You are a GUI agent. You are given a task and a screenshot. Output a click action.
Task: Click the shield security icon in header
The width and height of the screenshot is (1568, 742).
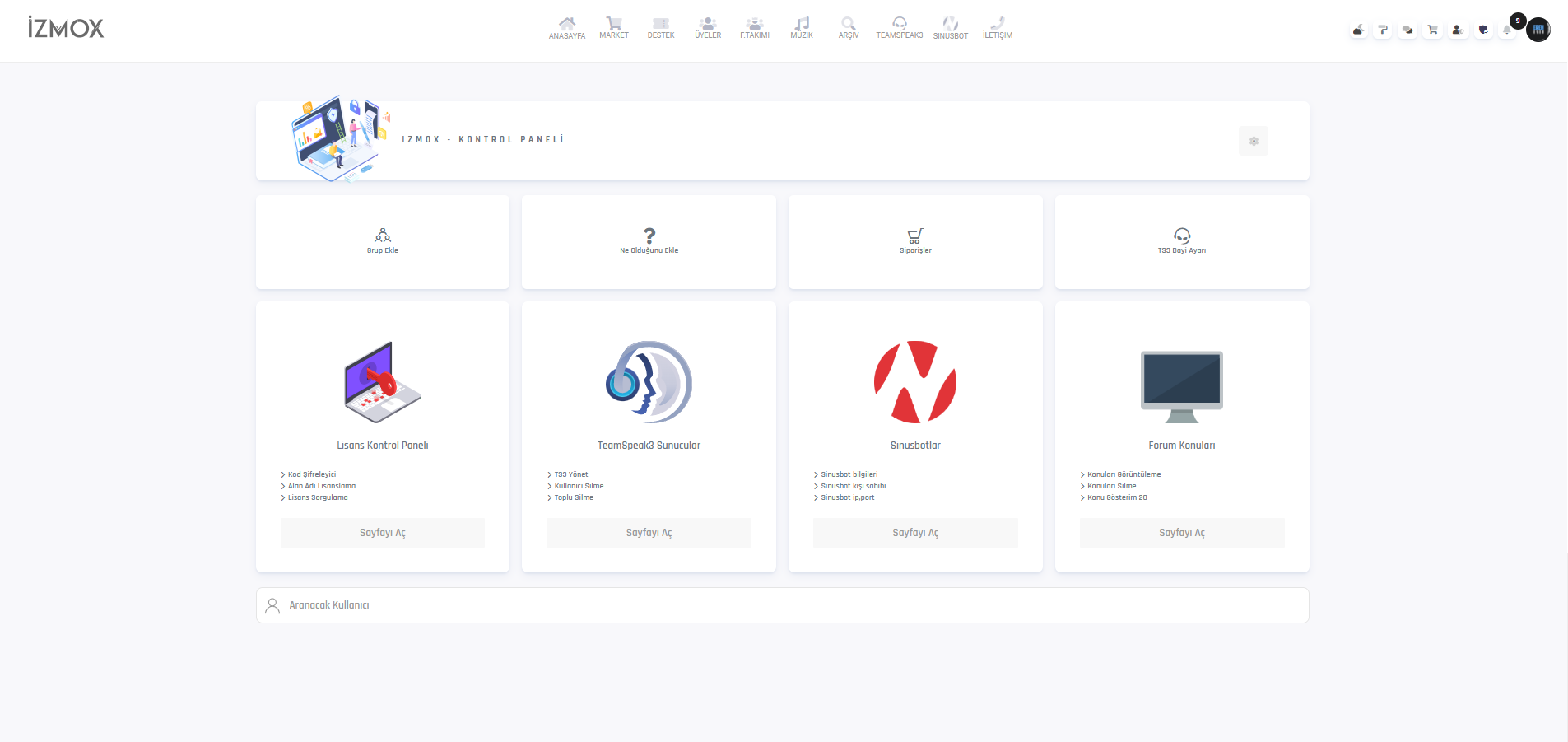coord(1483,30)
